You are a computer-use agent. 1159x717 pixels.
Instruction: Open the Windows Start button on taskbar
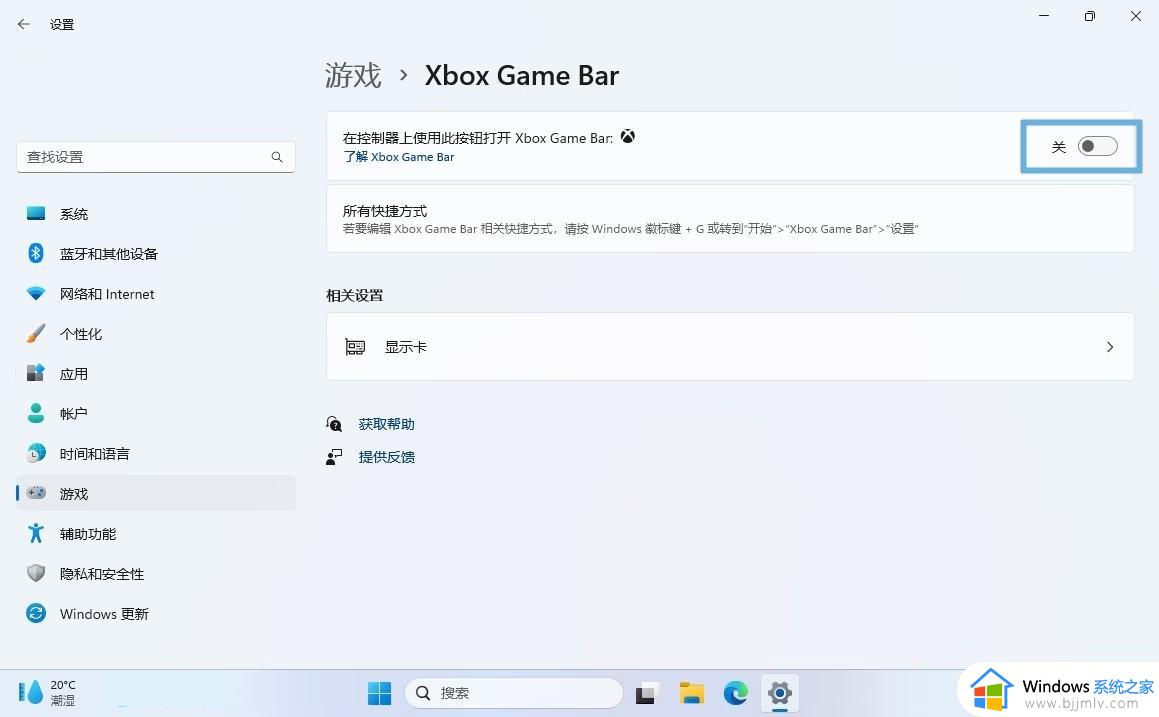pyautogui.click(x=379, y=693)
